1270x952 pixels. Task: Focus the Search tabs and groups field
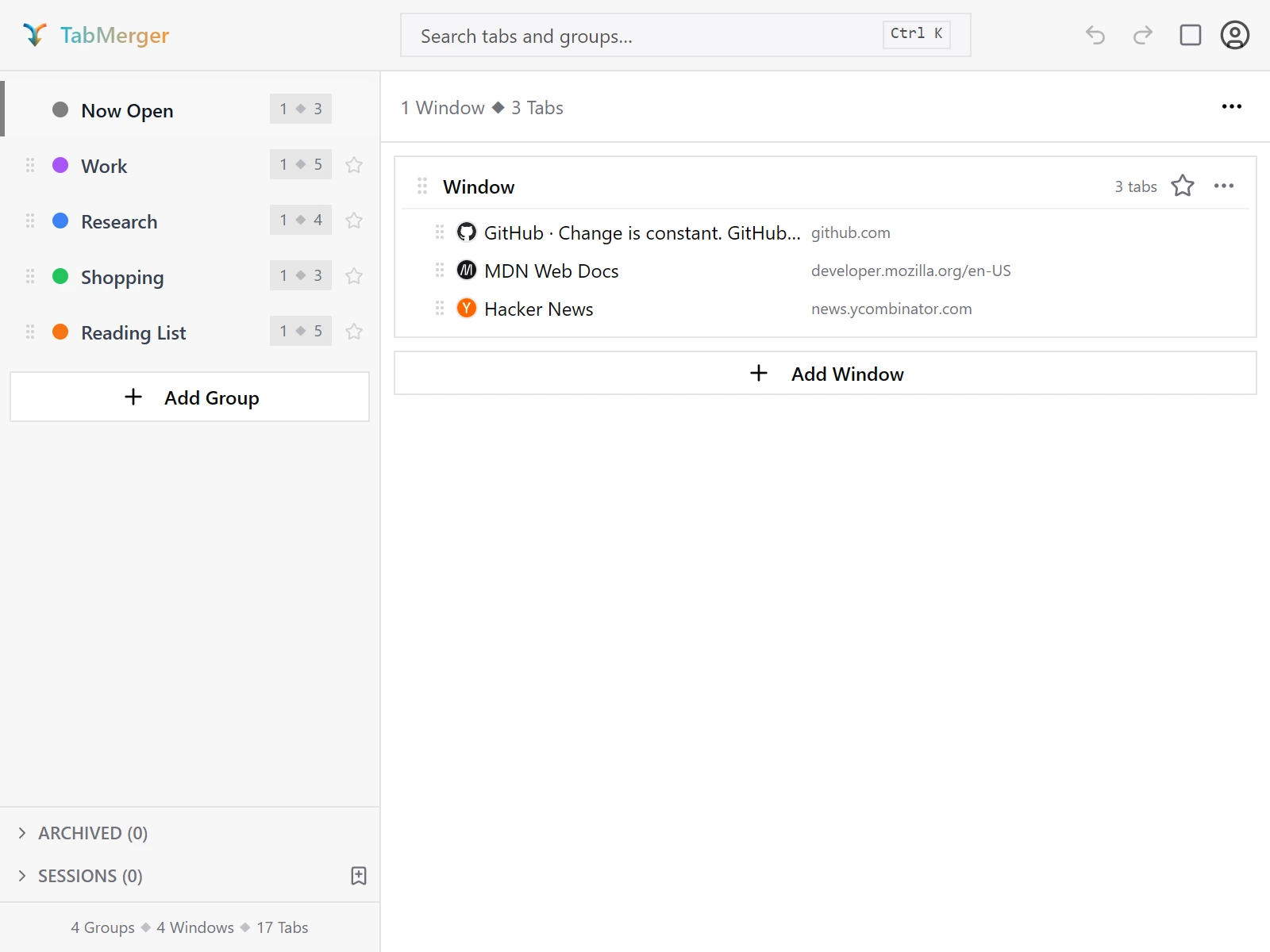(686, 35)
